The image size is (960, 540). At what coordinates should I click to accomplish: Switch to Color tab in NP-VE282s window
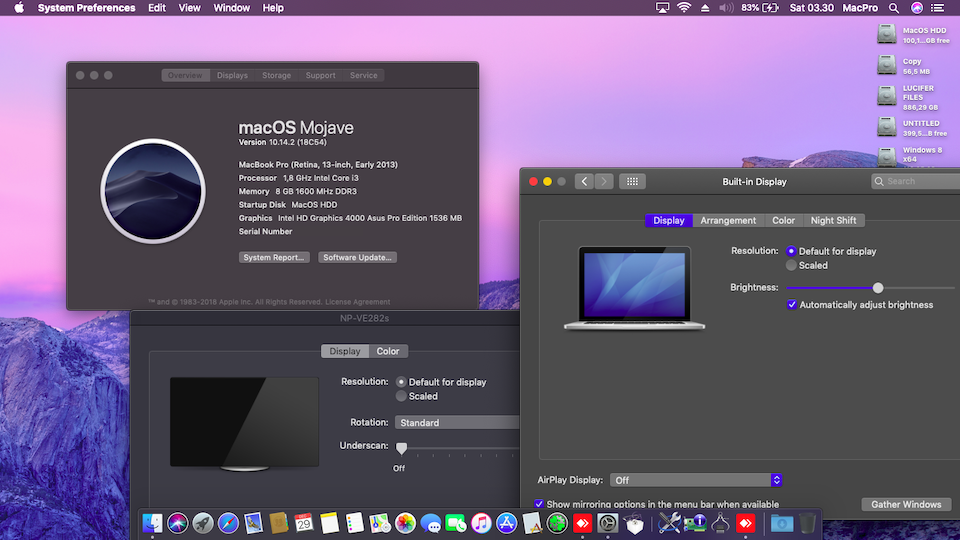point(388,351)
